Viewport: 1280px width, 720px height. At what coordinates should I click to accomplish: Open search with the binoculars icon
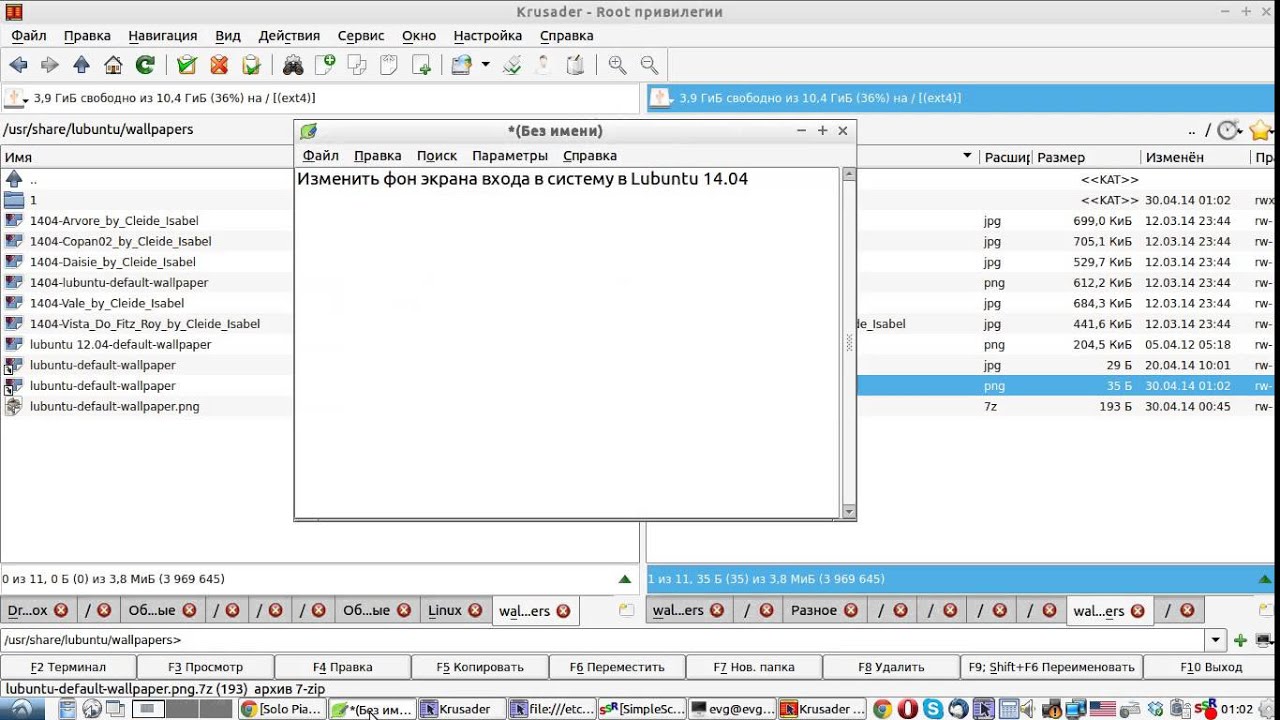(x=293, y=65)
